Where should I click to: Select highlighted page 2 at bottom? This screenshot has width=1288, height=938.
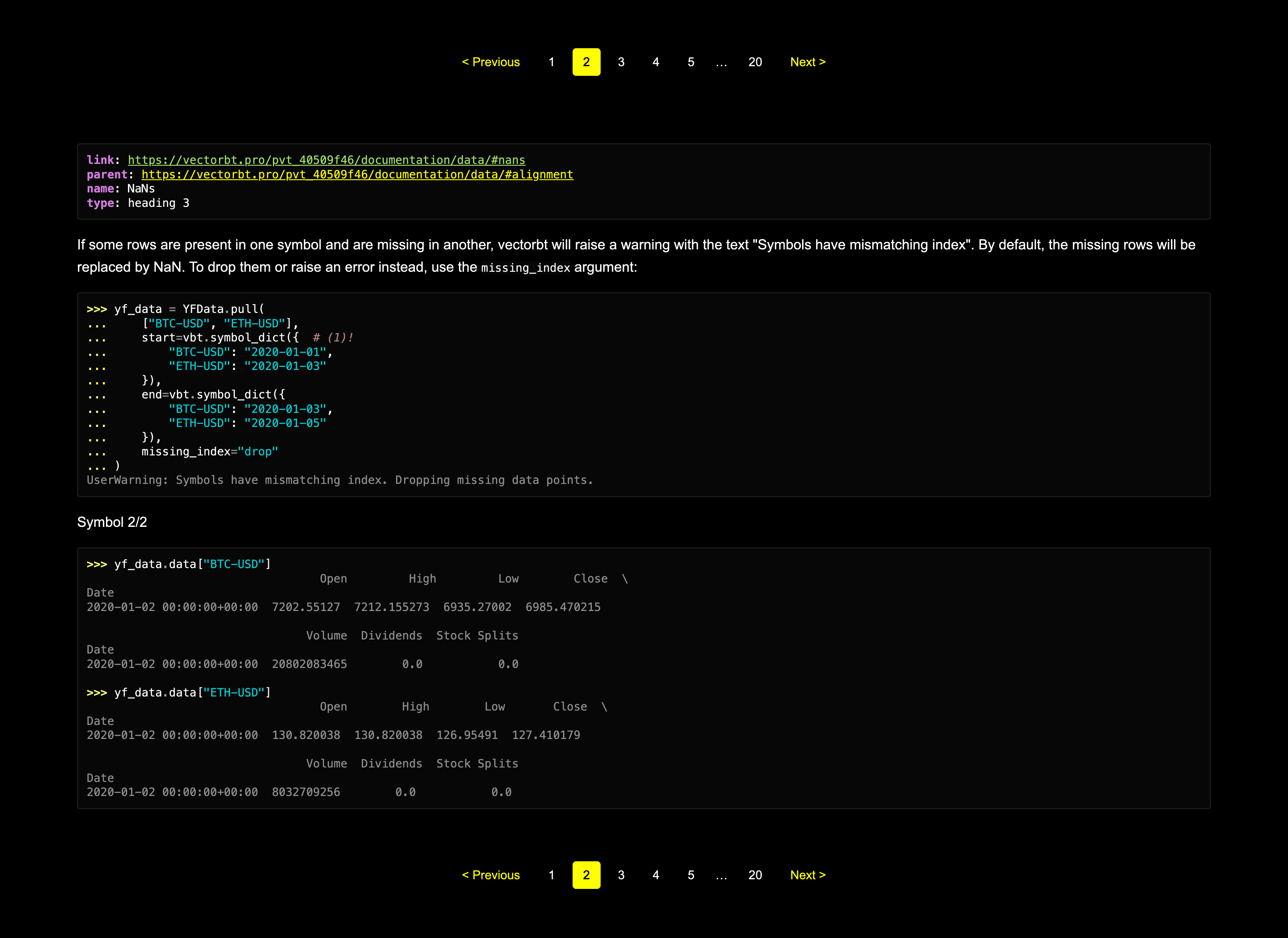point(586,875)
